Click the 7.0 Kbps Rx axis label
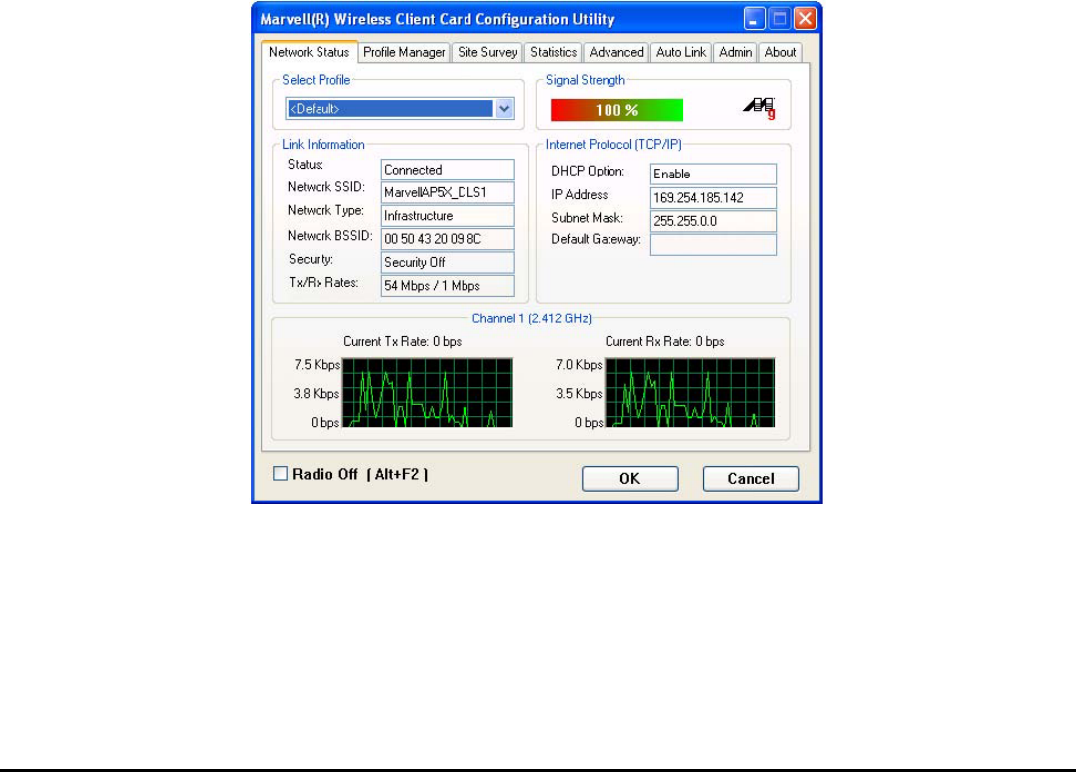The height and width of the screenshot is (772, 1076). point(579,364)
